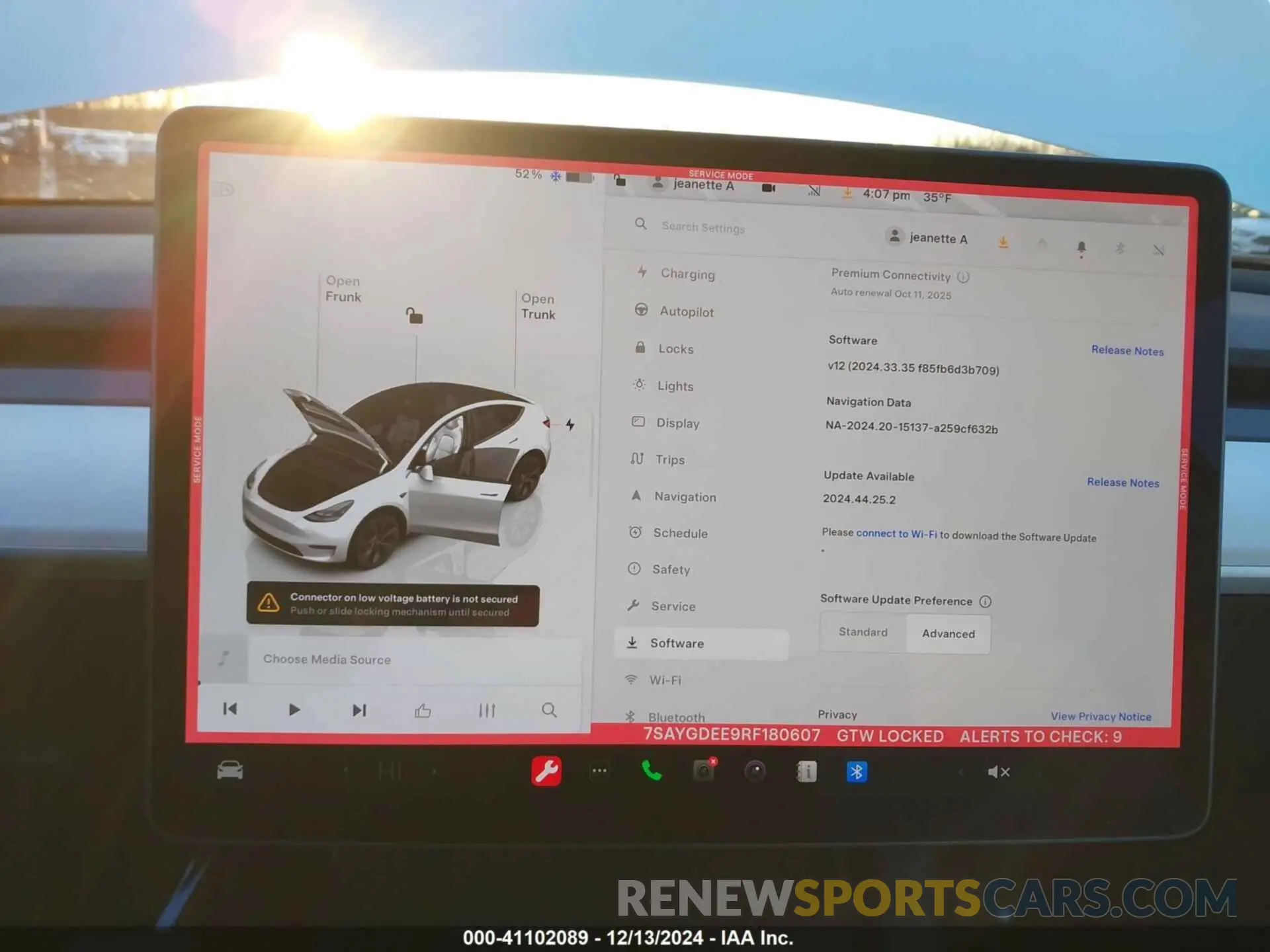Tap the car Controls icon in the dock

[x=230, y=770]
